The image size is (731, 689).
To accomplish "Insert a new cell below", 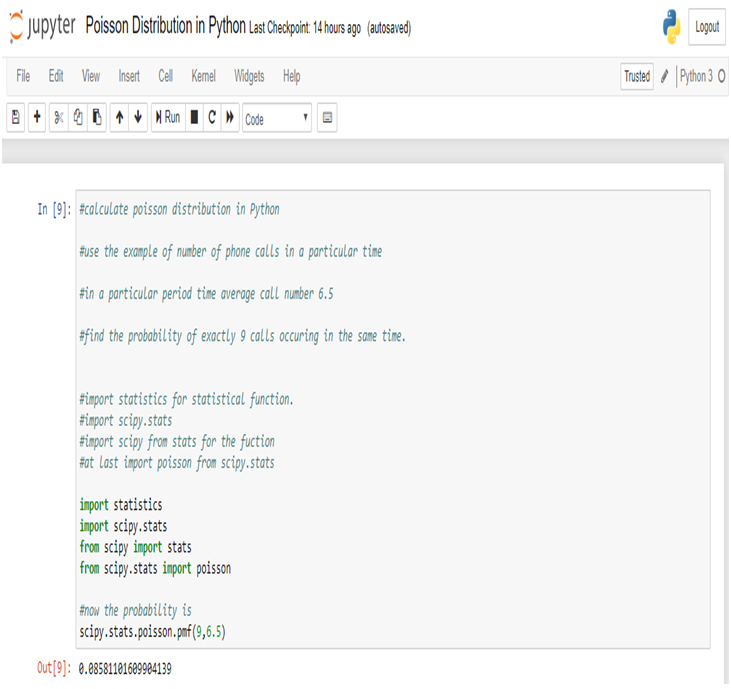I will [x=37, y=117].
